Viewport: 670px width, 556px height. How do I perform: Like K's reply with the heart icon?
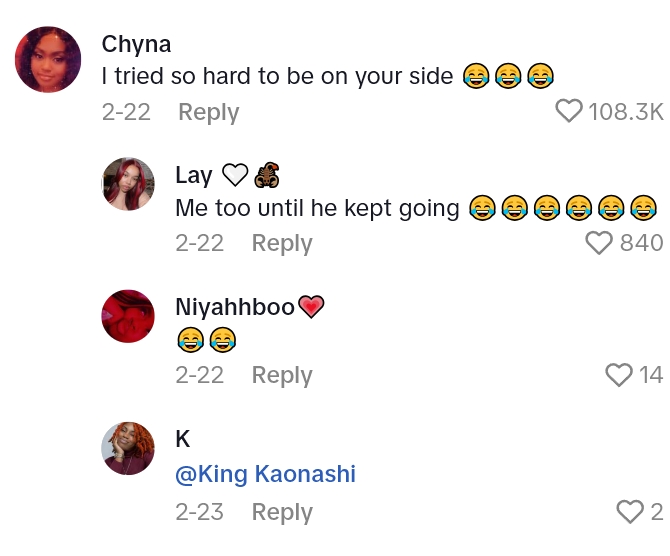[630, 512]
